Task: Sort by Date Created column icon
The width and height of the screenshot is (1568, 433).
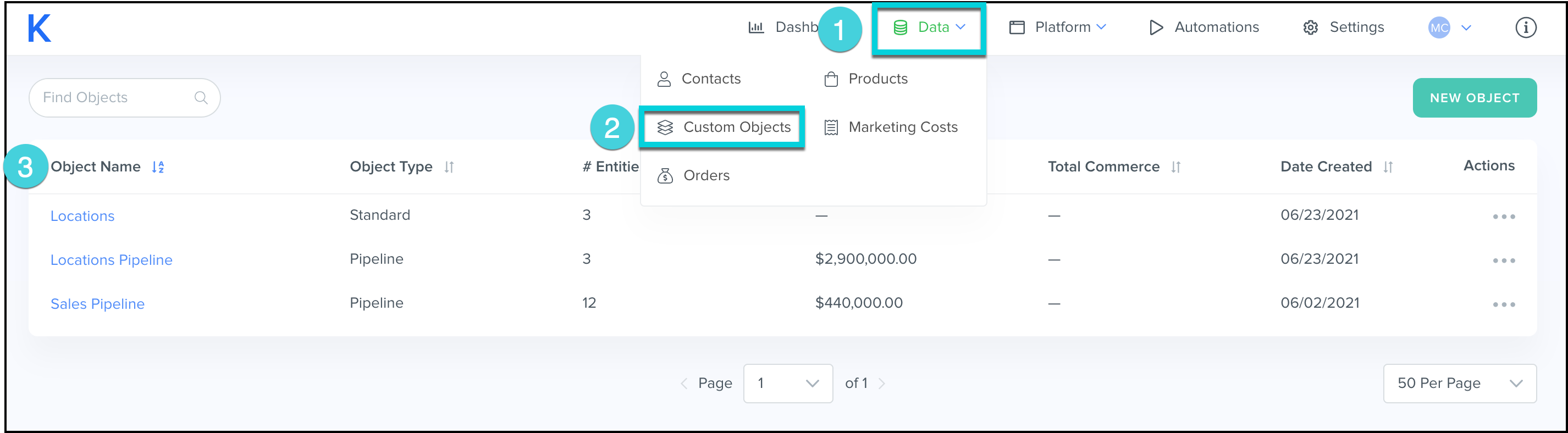Action: point(1388,167)
